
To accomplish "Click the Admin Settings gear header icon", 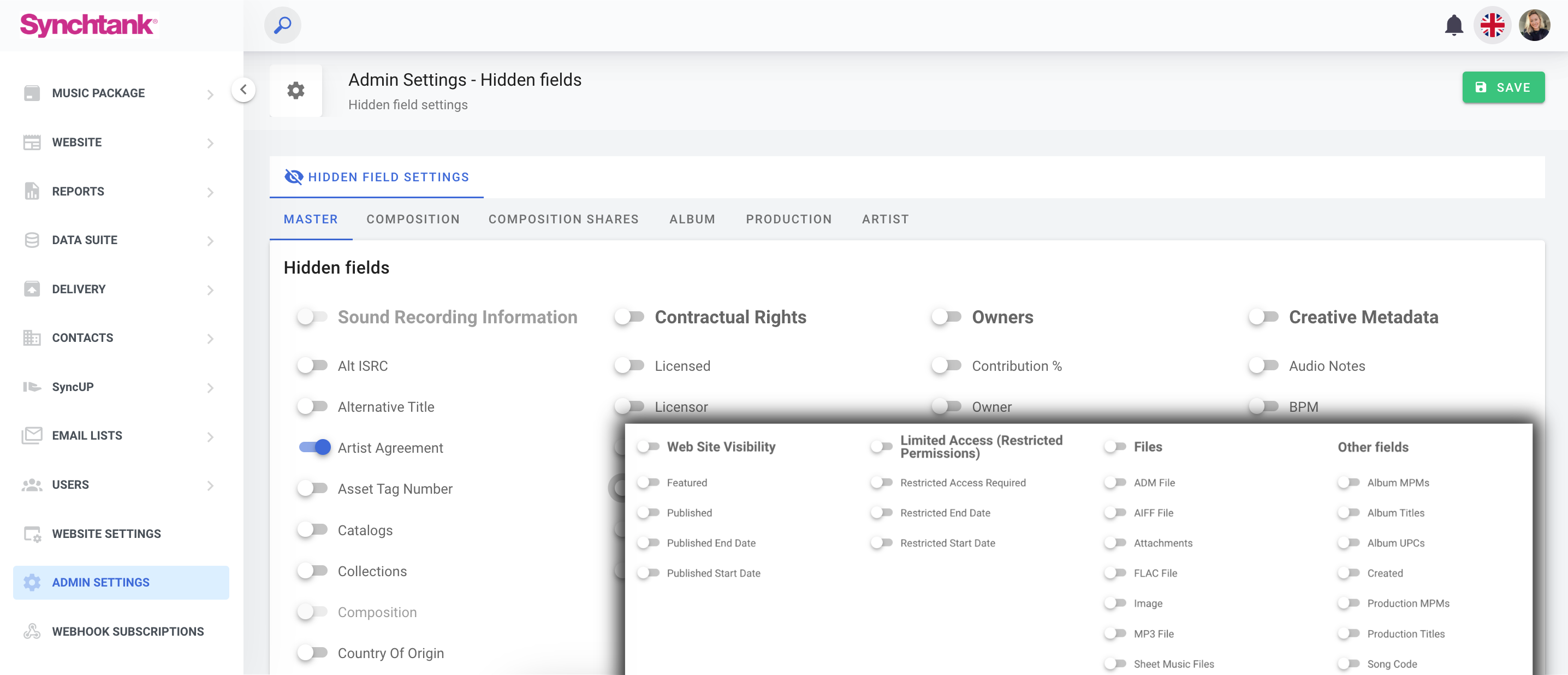I will point(296,91).
